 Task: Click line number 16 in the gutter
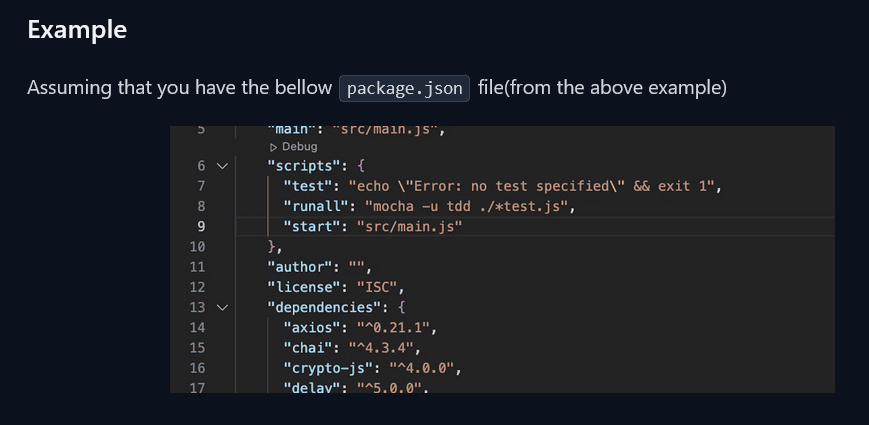(x=196, y=367)
